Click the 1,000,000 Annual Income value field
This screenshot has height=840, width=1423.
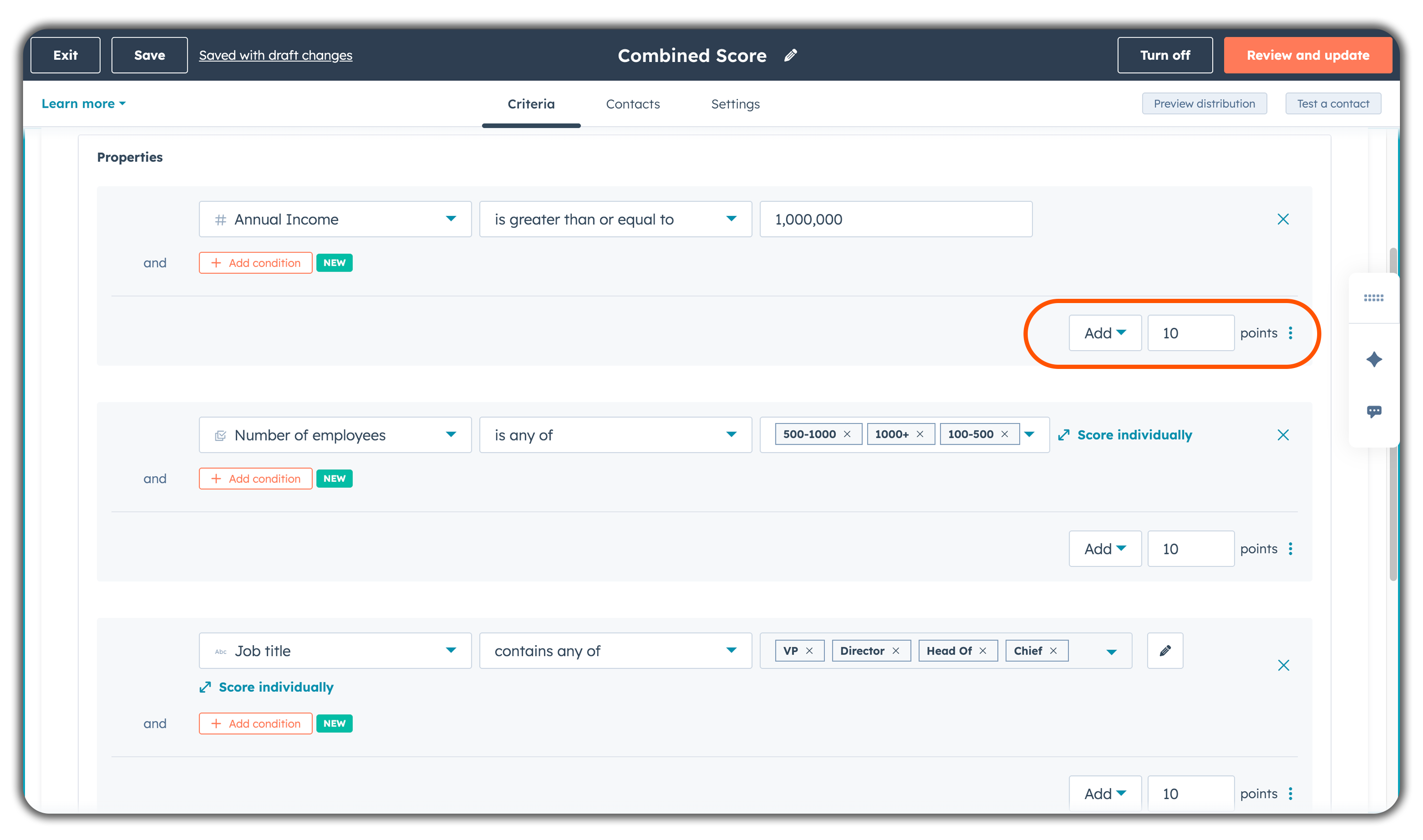click(895, 219)
